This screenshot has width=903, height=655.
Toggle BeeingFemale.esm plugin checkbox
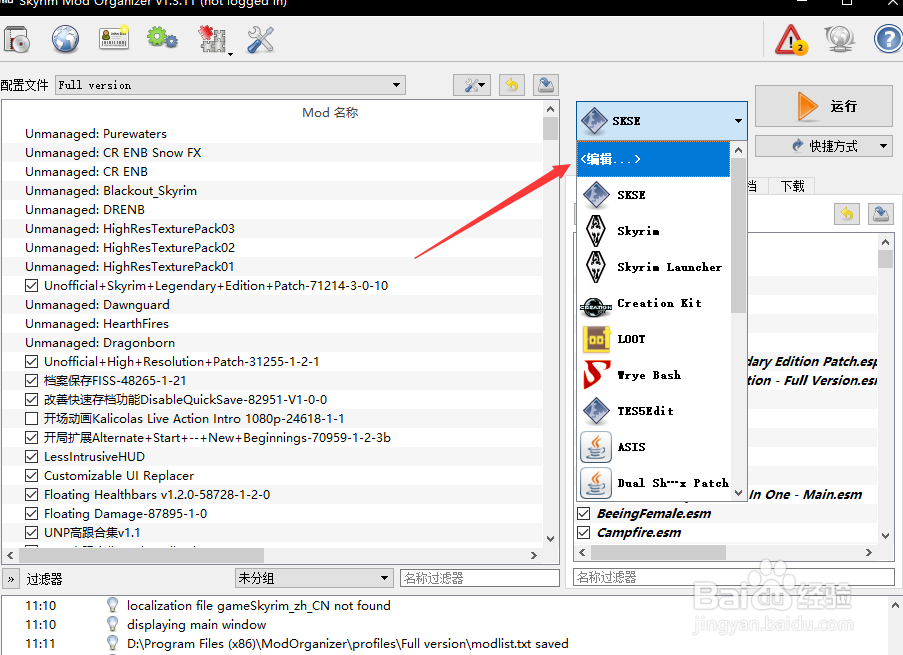point(583,513)
